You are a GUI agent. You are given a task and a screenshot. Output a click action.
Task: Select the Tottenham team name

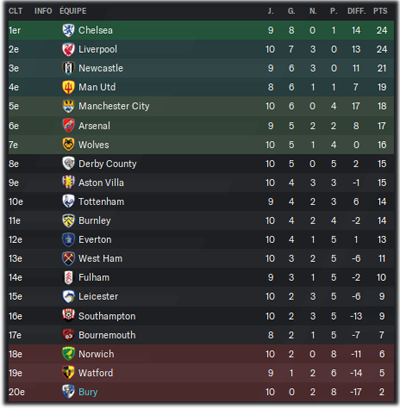pyautogui.click(x=101, y=202)
